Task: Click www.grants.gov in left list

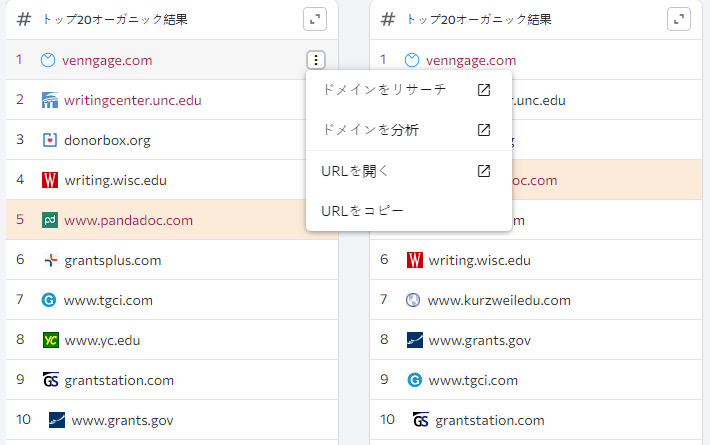Action: tap(122, 420)
